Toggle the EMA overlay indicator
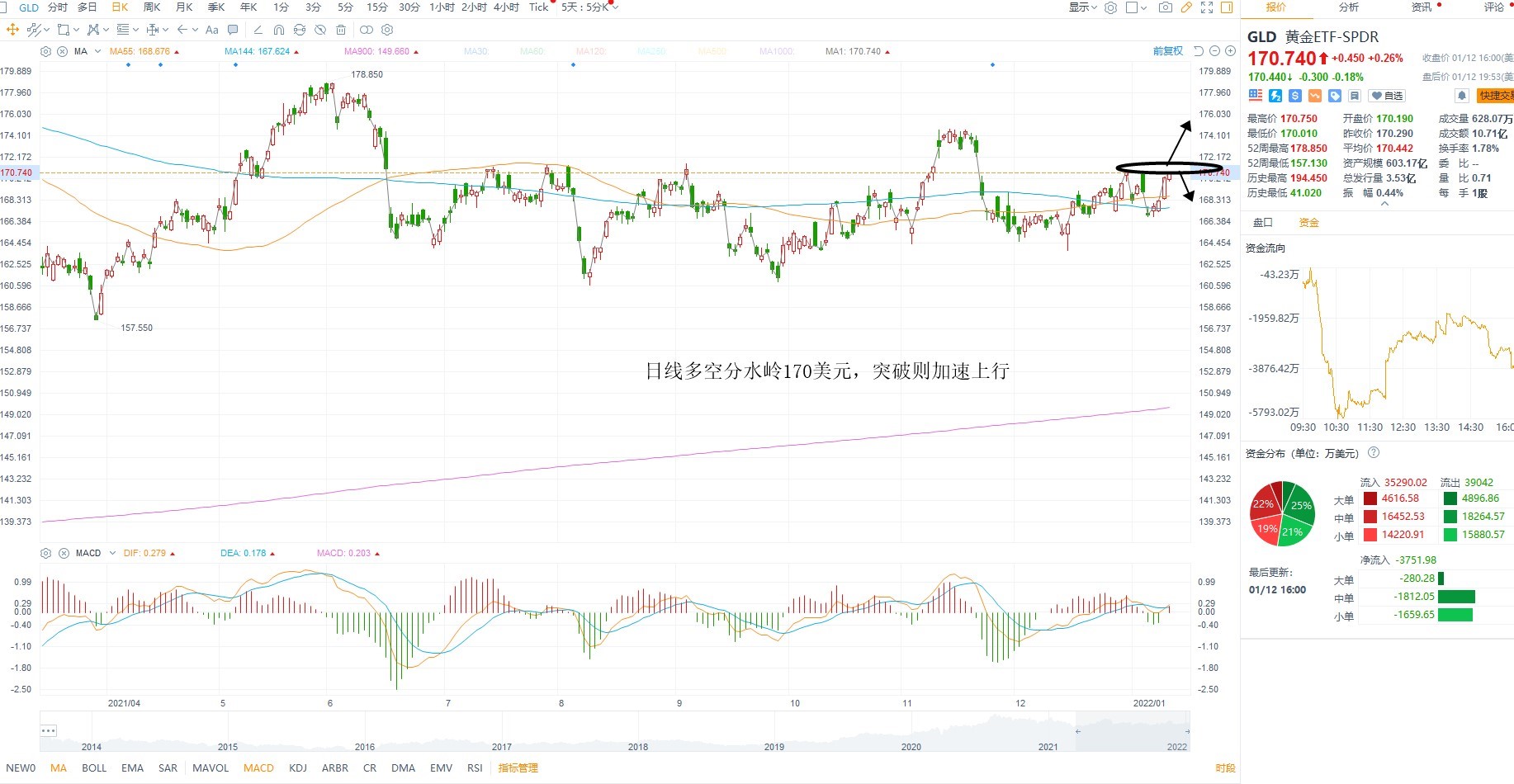 [132, 767]
